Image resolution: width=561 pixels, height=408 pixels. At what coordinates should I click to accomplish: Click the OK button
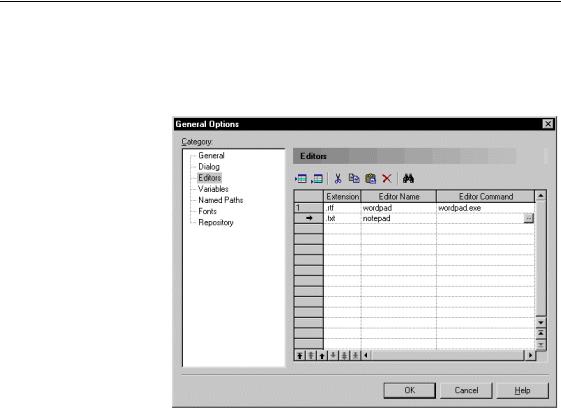tap(410, 390)
